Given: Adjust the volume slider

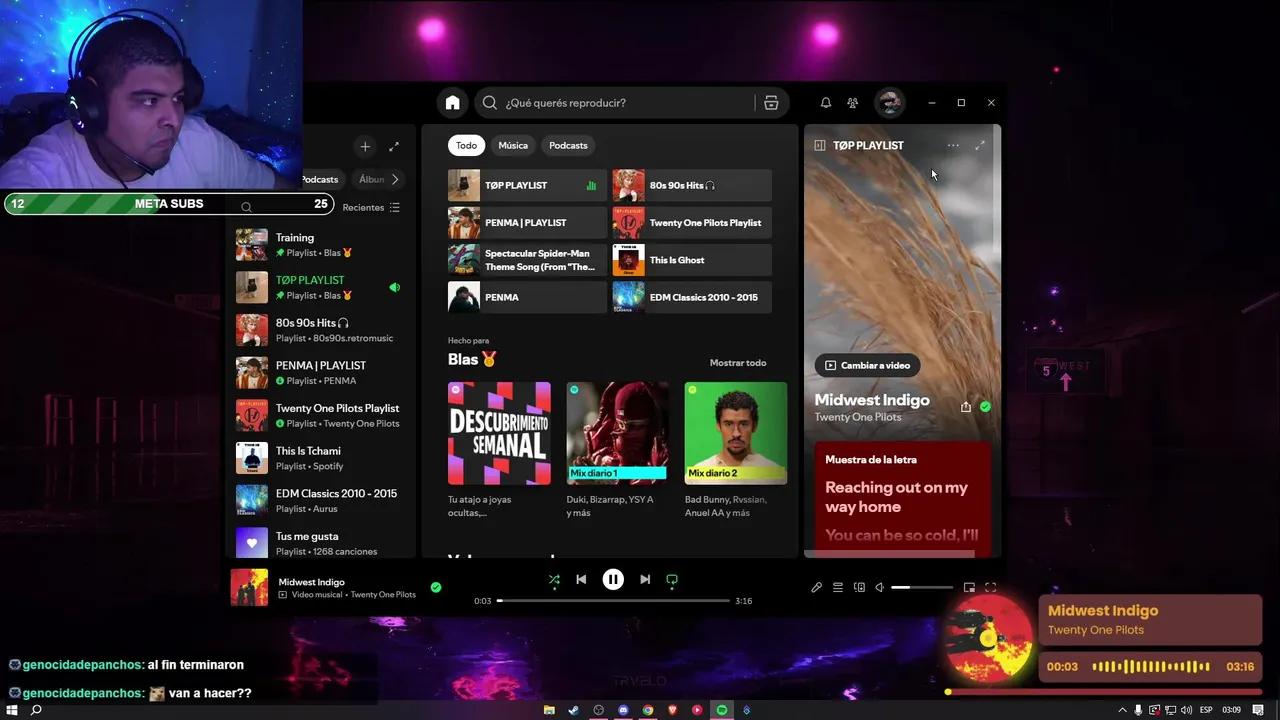Looking at the screenshot, I should click(922, 587).
